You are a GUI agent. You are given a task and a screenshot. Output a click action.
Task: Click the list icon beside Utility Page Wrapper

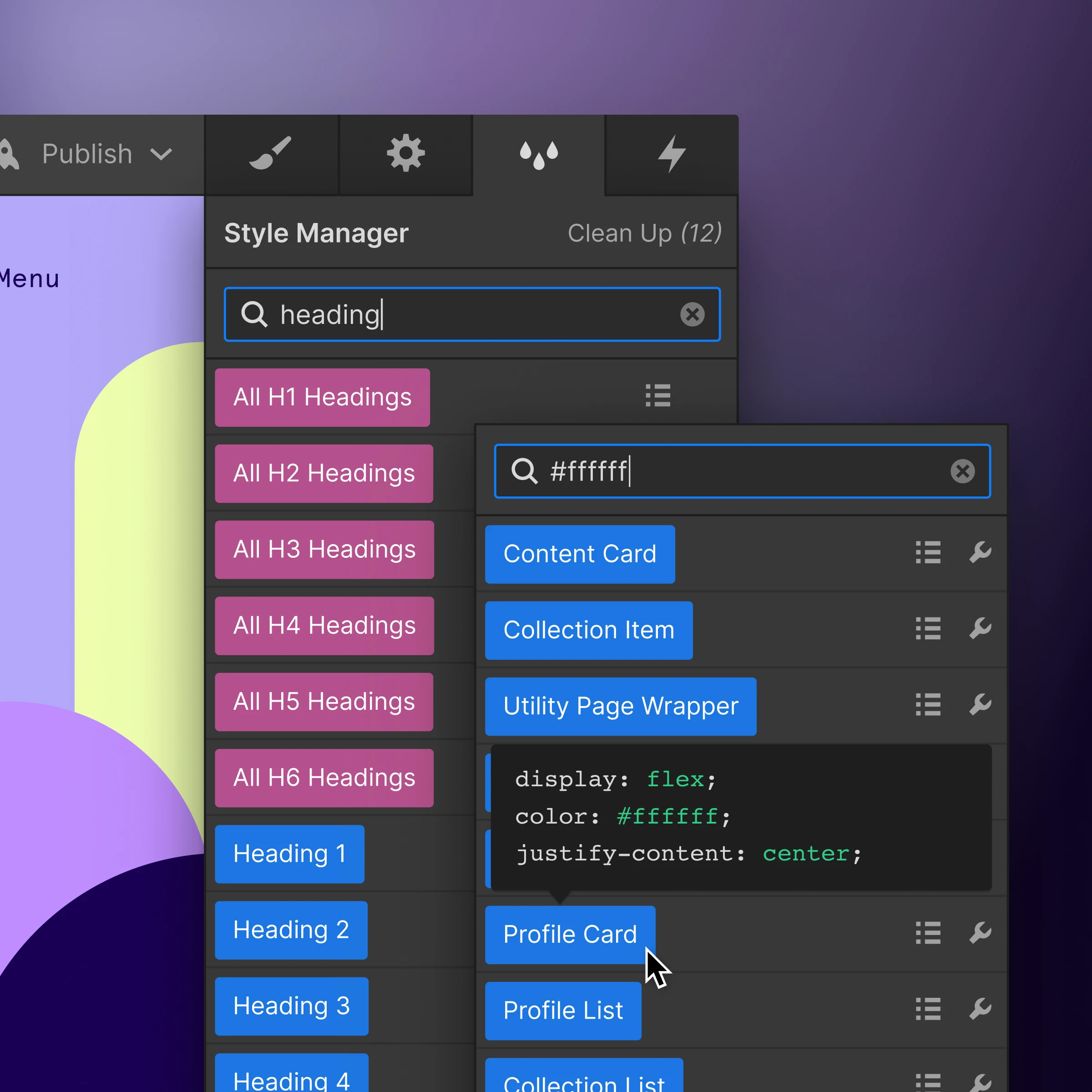click(x=928, y=704)
